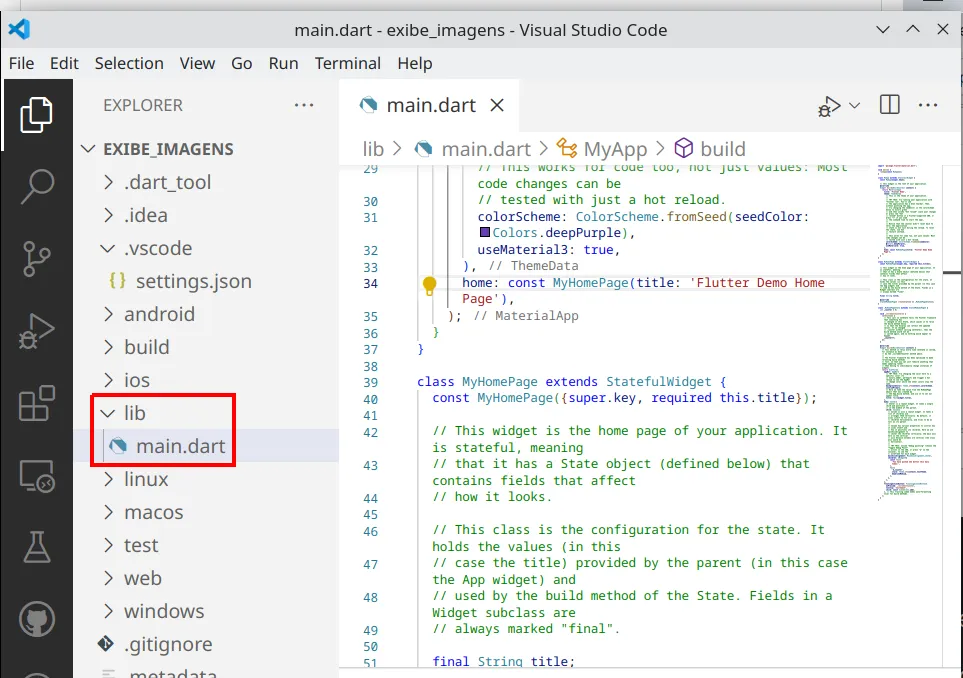Open the View menu
This screenshot has width=963, height=678.
[197, 63]
